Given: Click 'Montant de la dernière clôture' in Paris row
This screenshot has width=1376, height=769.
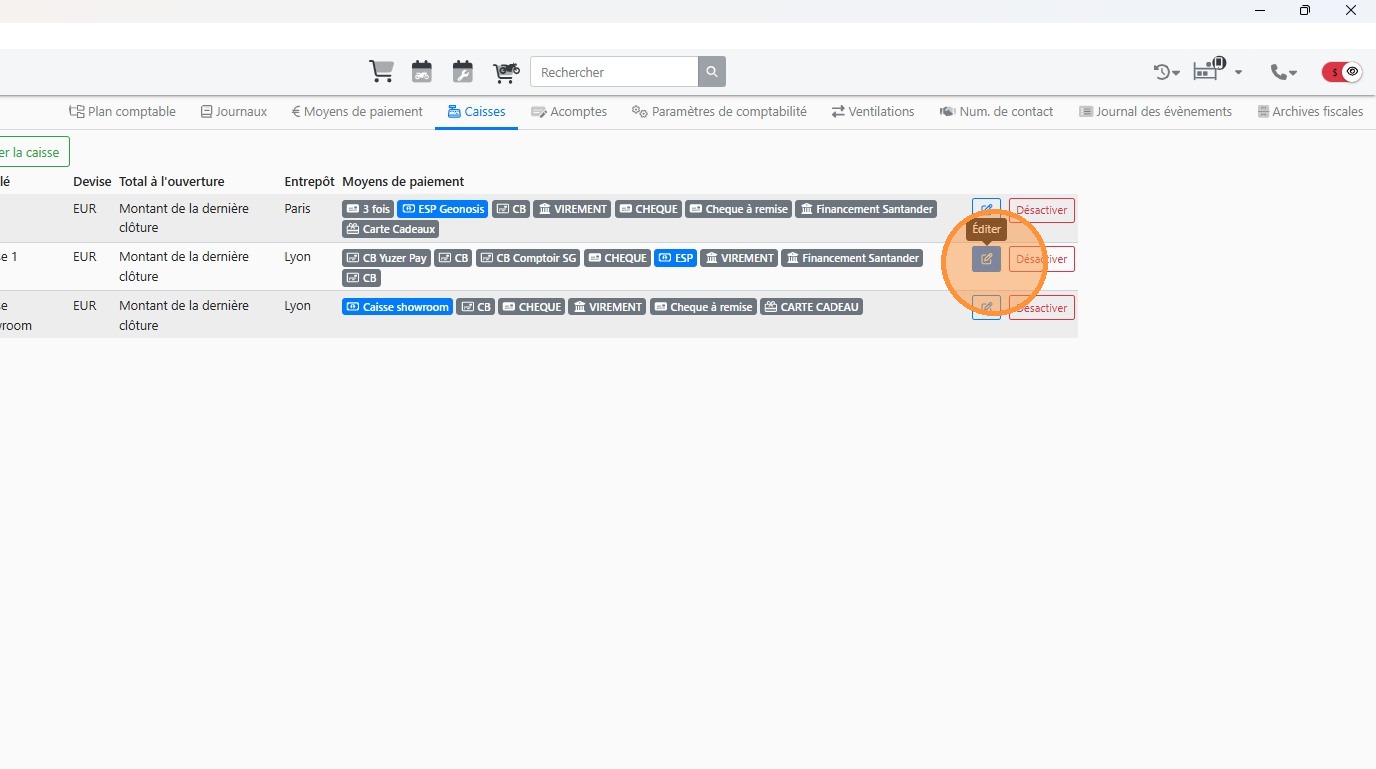Looking at the screenshot, I should coord(184,218).
